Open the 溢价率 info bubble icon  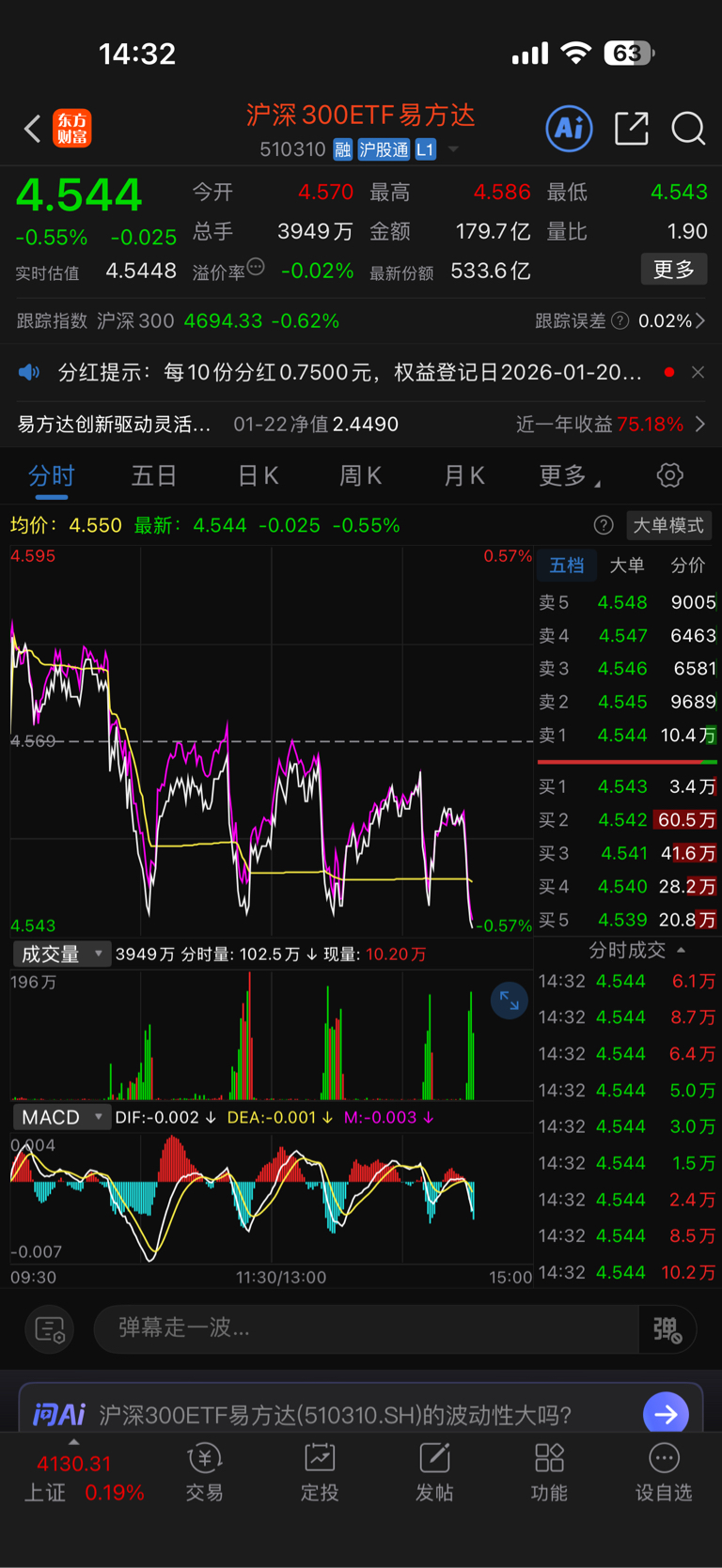pos(256,267)
